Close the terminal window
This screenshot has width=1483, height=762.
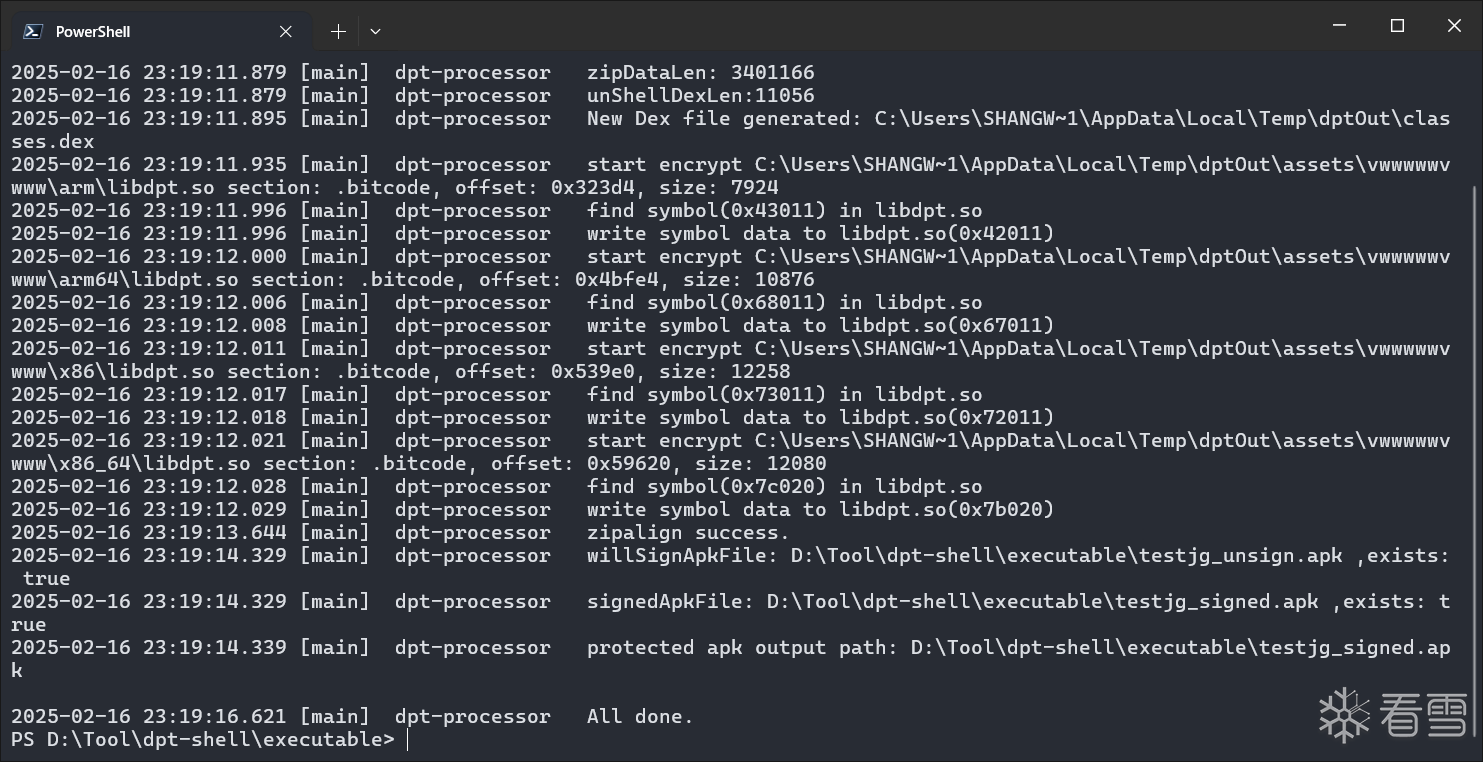pos(1454,26)
